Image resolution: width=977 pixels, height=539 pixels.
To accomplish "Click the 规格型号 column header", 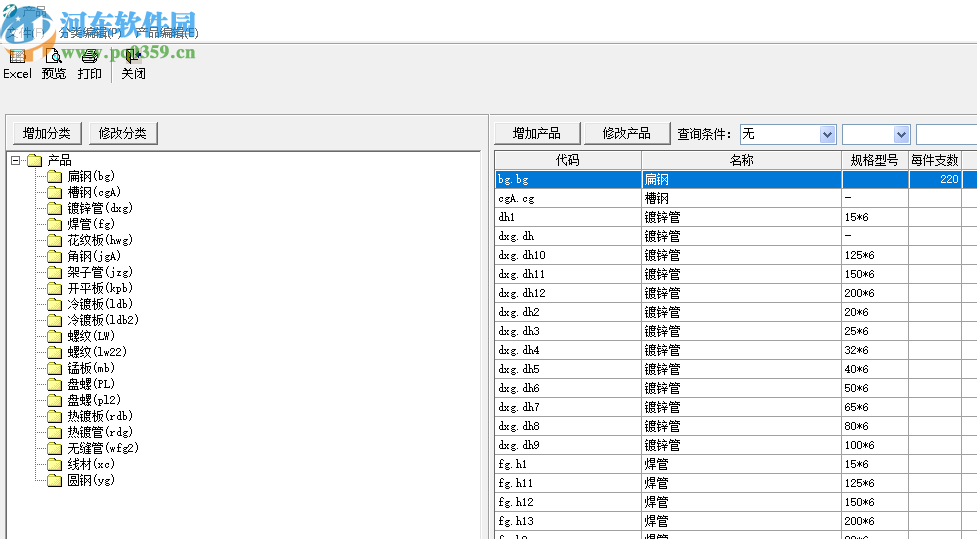I will click(x=875, y=160).
